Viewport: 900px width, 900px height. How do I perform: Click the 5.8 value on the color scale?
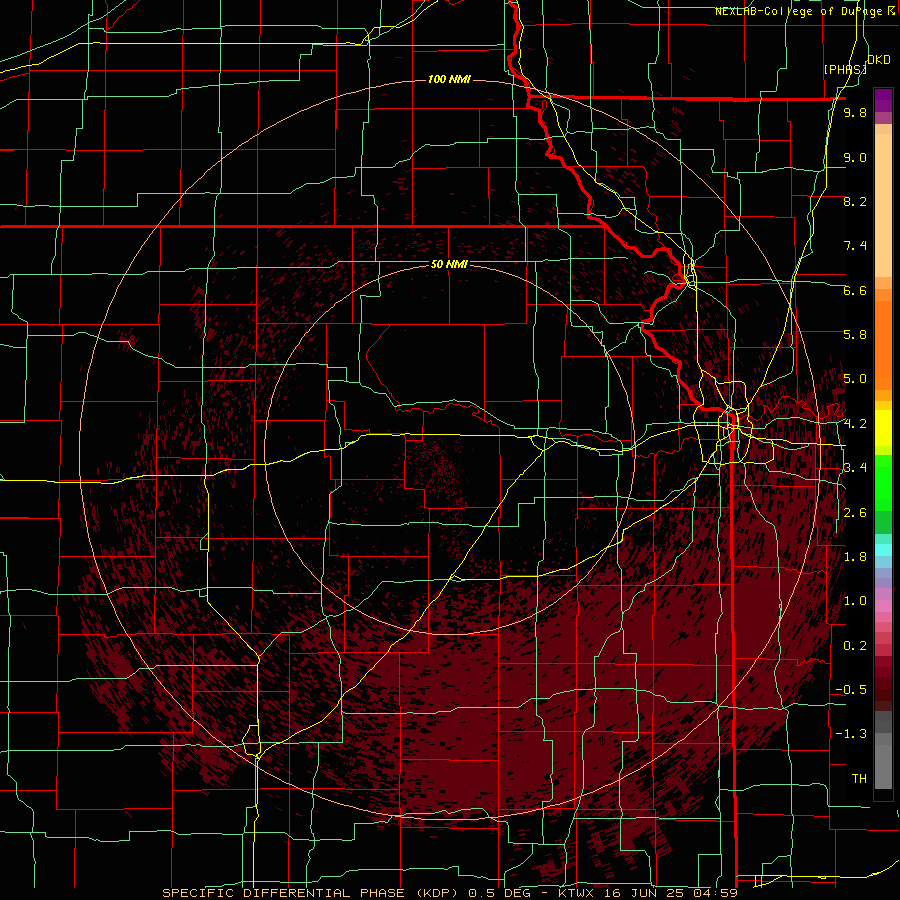[855, 335]
